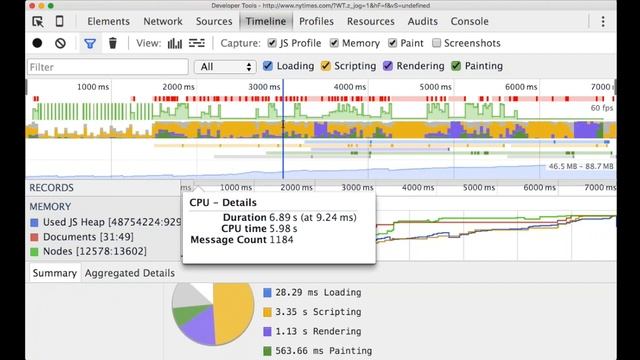Click the 60 fps label in overview
The height and width of the screenshot is (360, 640).
602,108
